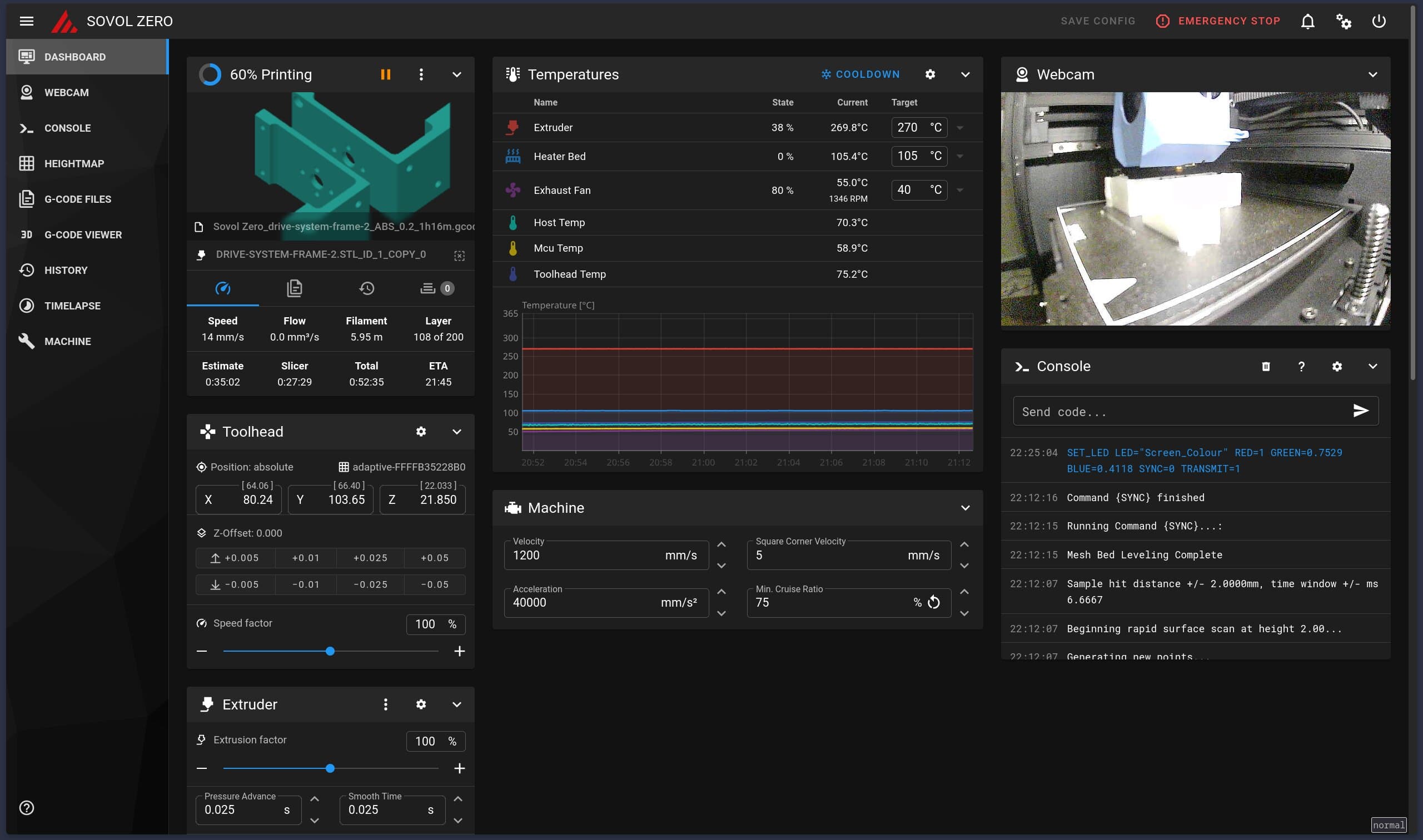Image resolution: width=1423 pixels, height=840 pixels.
Task: Open the power menu icon
Action: pyautogui.click(x=1379, y=21)
